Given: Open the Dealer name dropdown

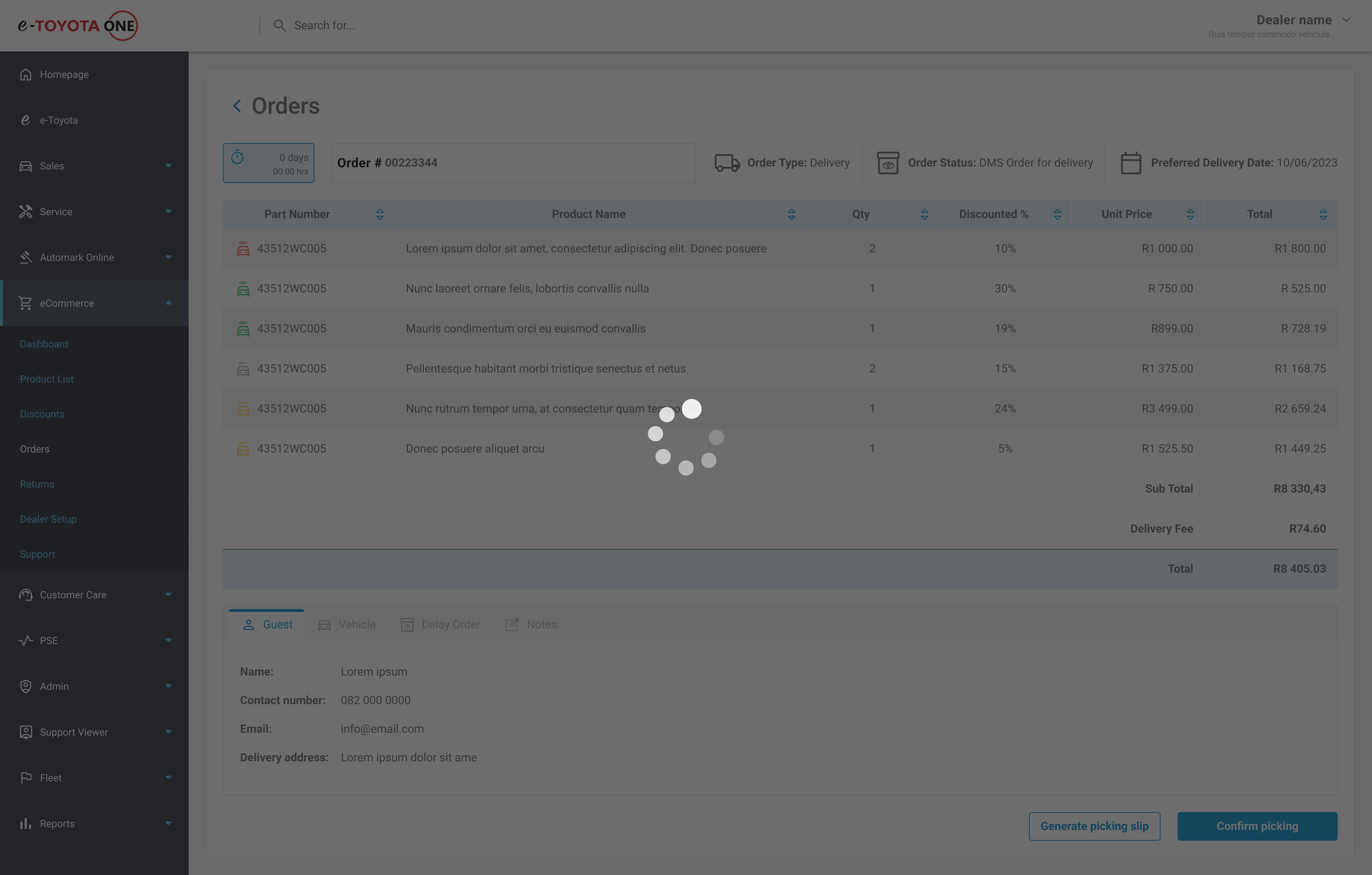Looking at the screenshot, I should point(1346,20).
